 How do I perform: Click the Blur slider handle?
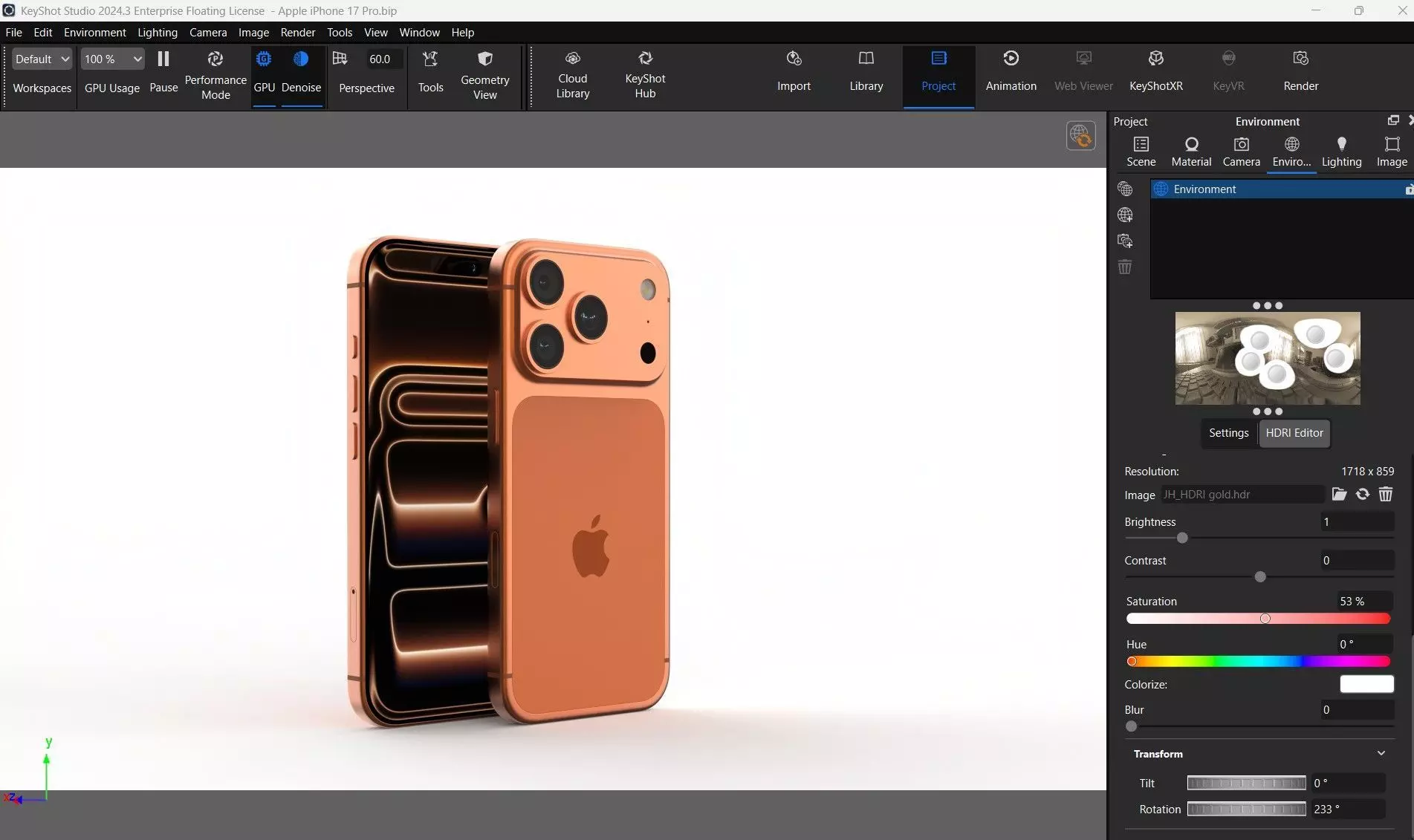point(1131,726)
